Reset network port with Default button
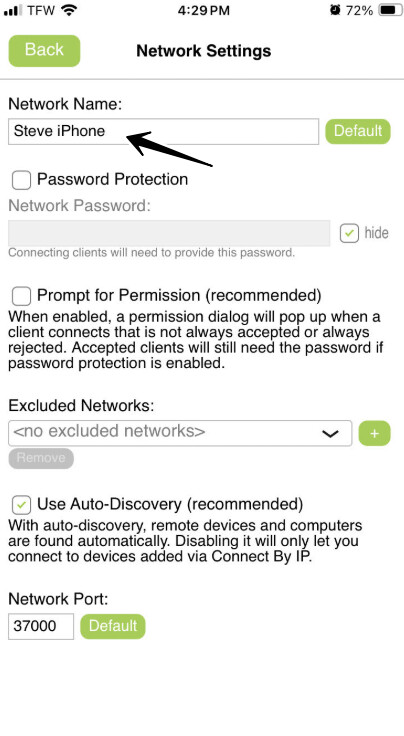The width and height of the screenshot is (404, 736). (x=113, y=626)
